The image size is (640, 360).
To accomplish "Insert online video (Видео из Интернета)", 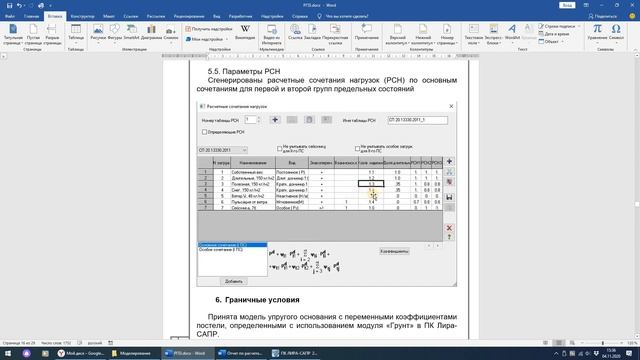I will point(271,34).
